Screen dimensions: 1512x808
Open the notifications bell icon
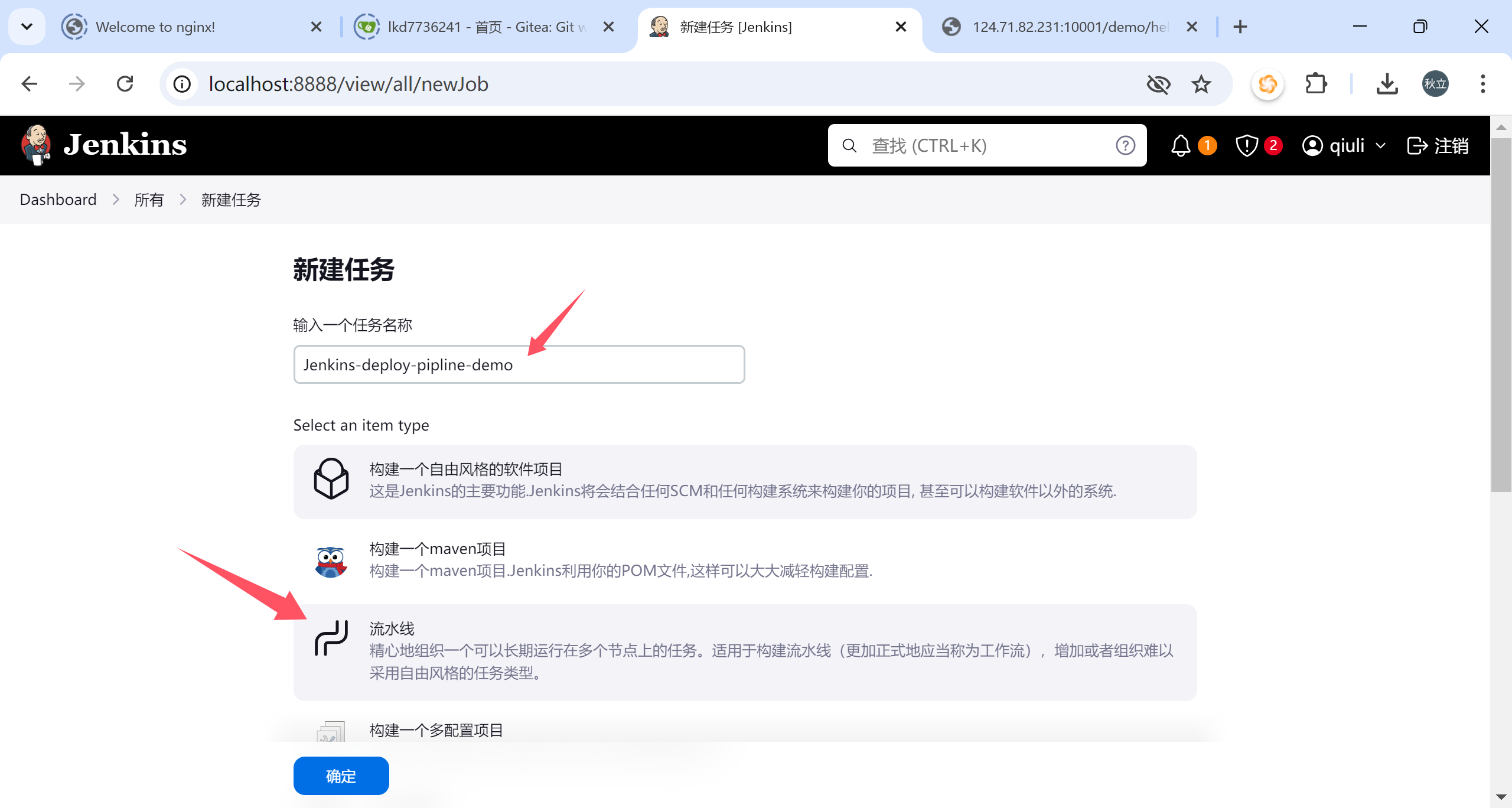pos(1180,145)
